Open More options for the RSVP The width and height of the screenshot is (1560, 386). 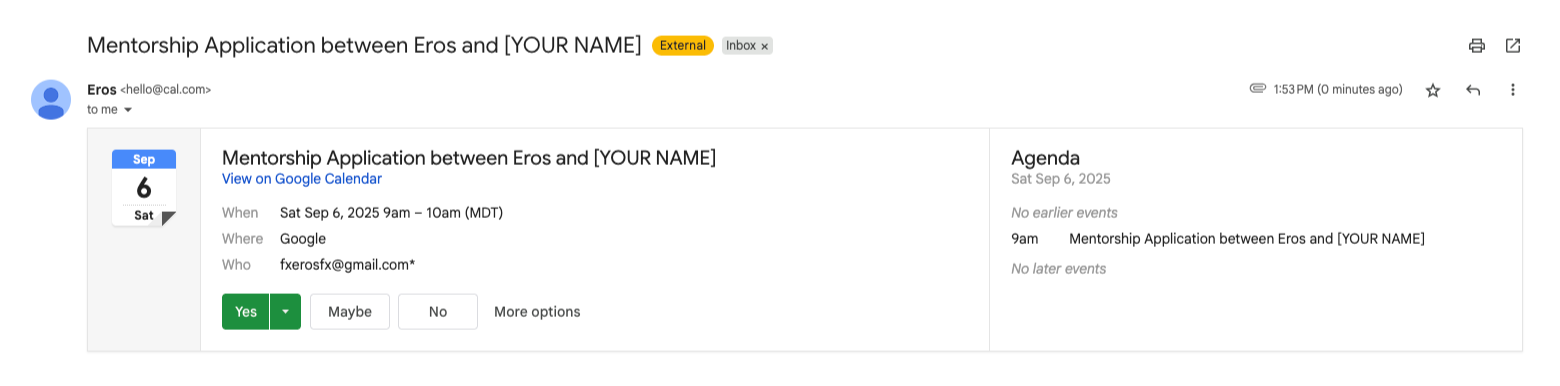click(537, 312)
